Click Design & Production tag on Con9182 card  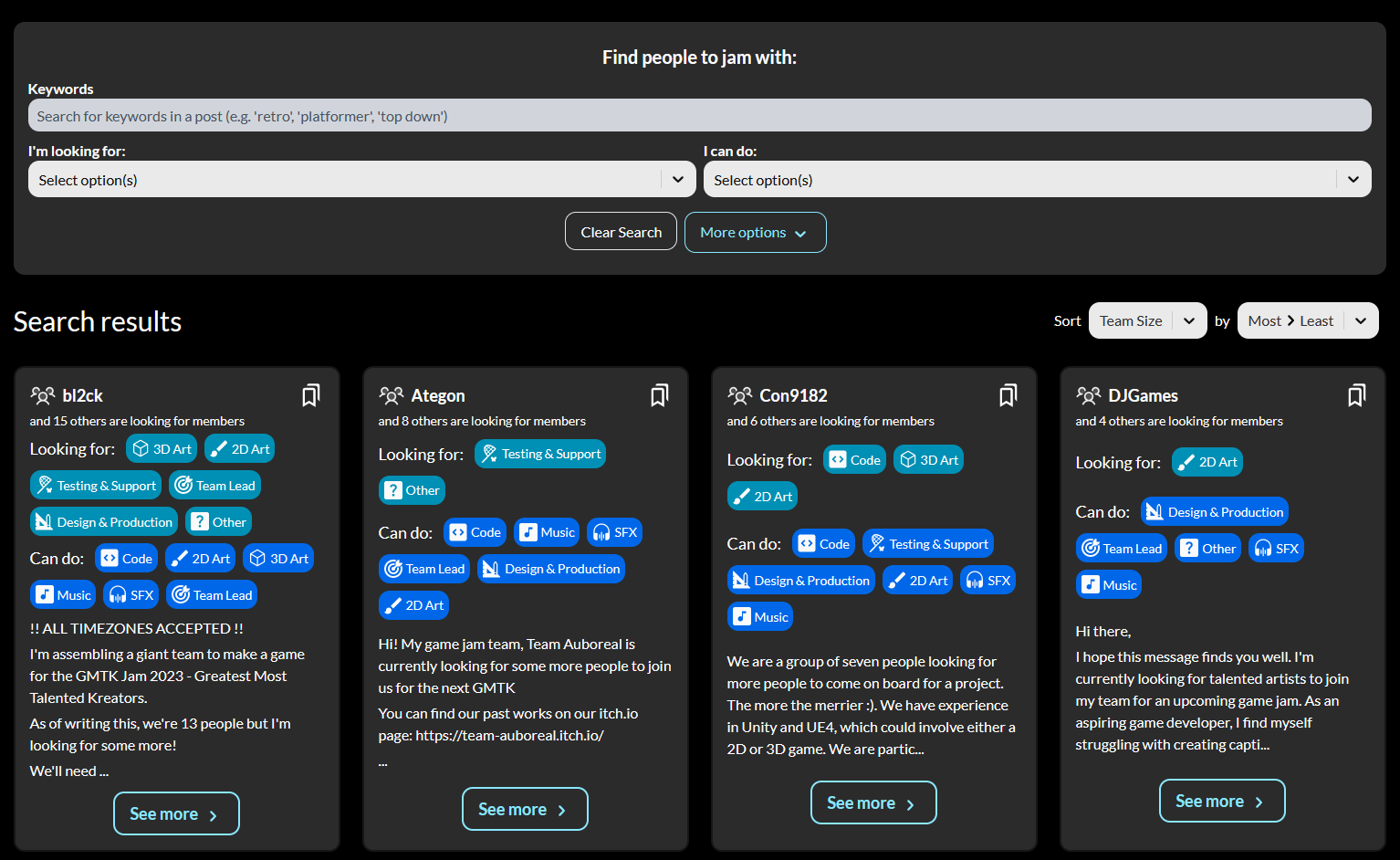click(x=800, y=581)
